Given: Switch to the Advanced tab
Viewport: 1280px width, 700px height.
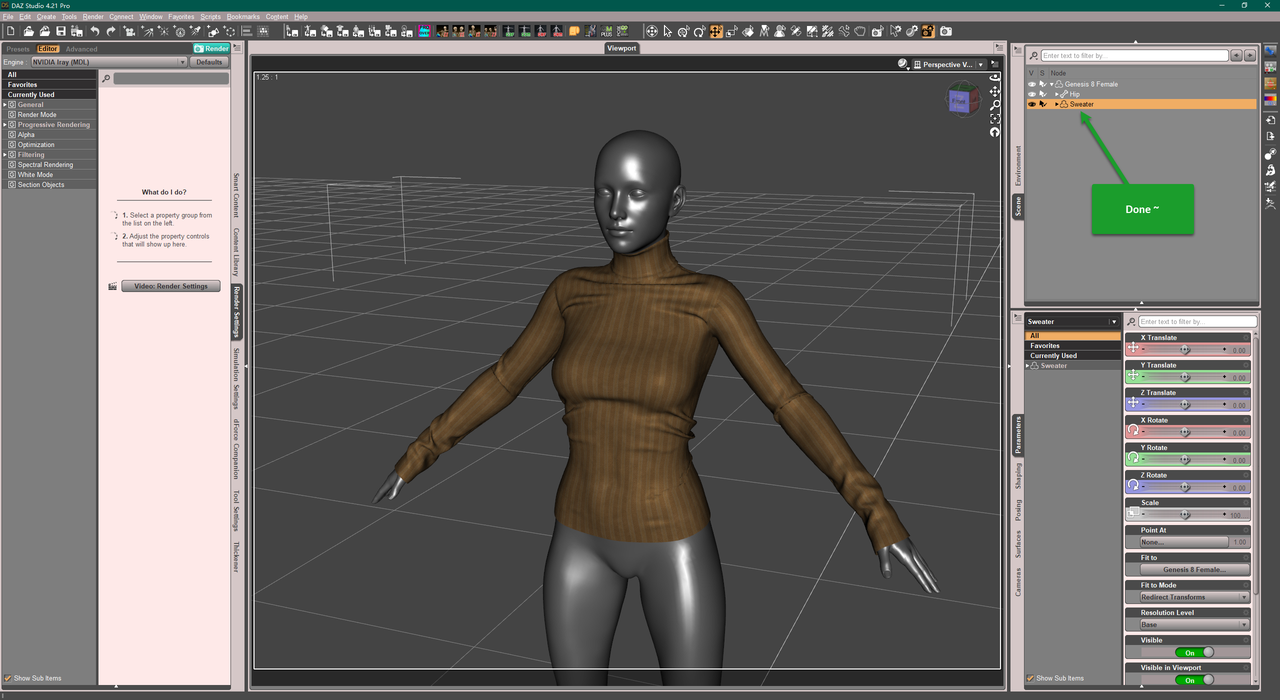Looking at the screenshot, I should [x=81, y=49].
